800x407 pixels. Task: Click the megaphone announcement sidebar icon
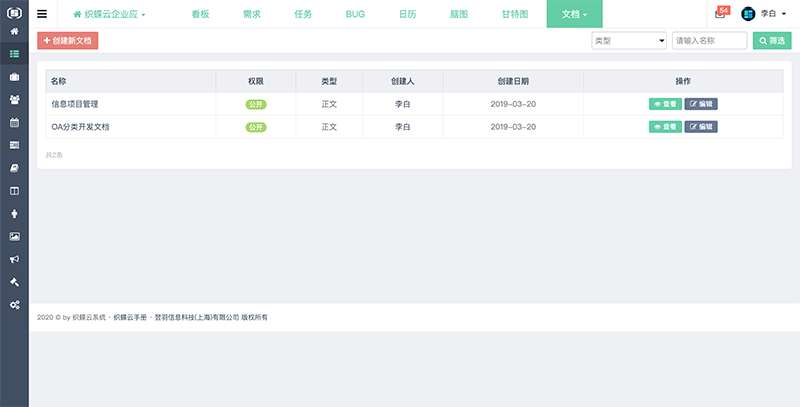click(x=14, y=258)
